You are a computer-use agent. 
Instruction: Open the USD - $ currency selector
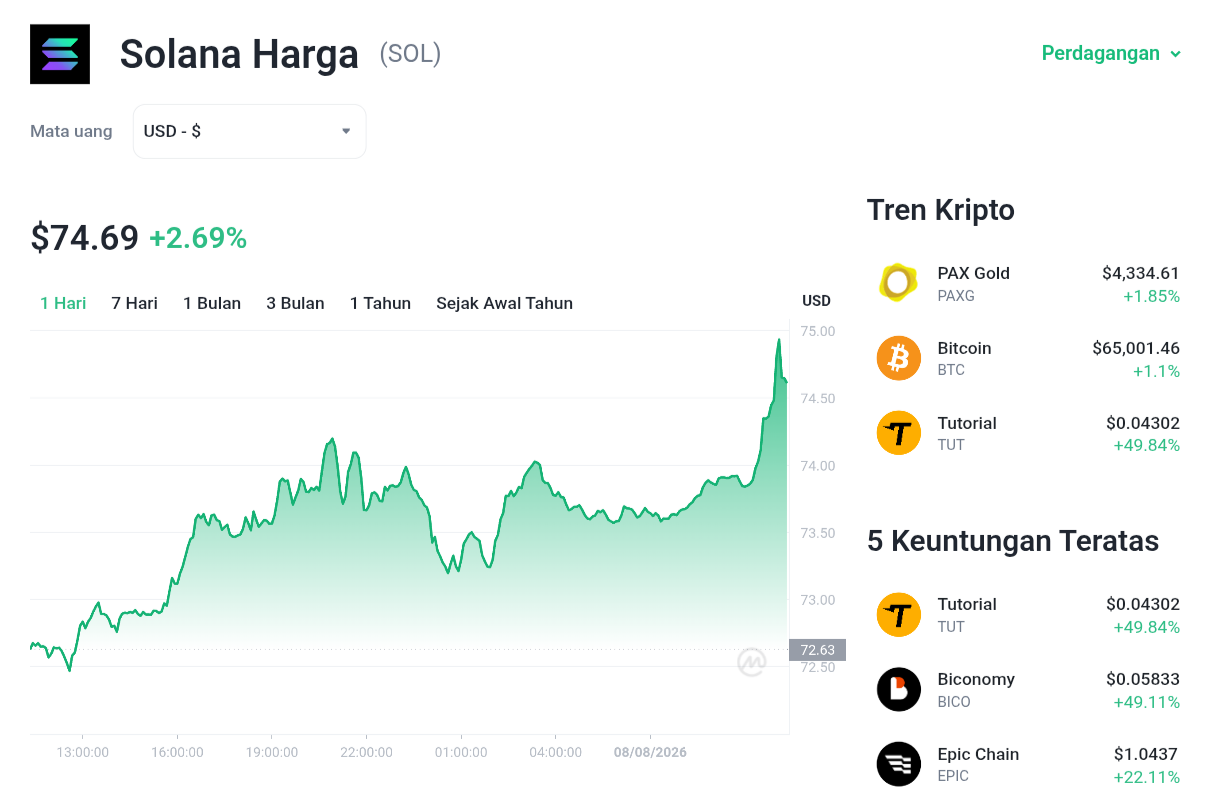tap(249, 131)
